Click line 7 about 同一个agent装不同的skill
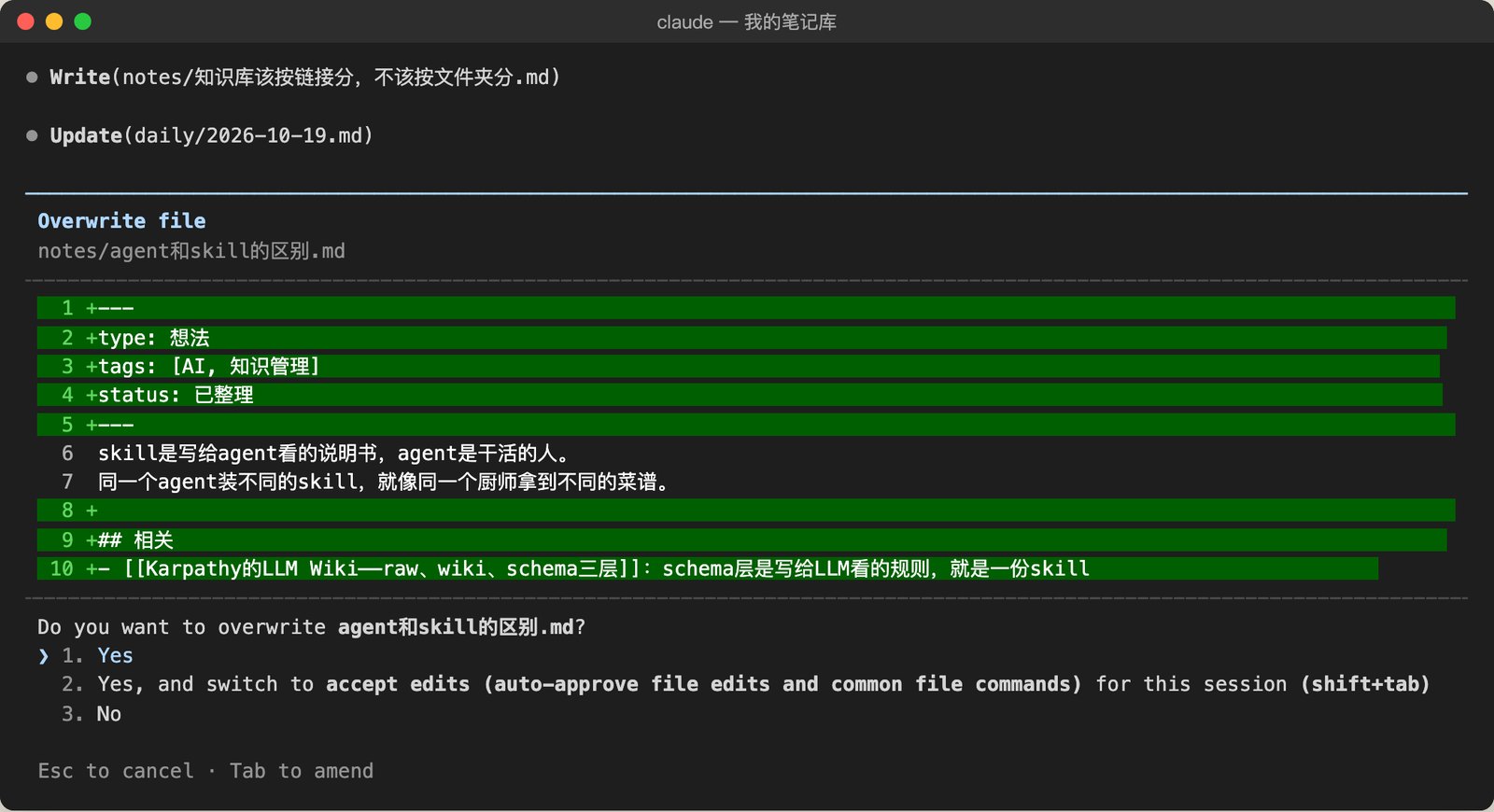This screenshot has height=812, width=1494. 365,483
